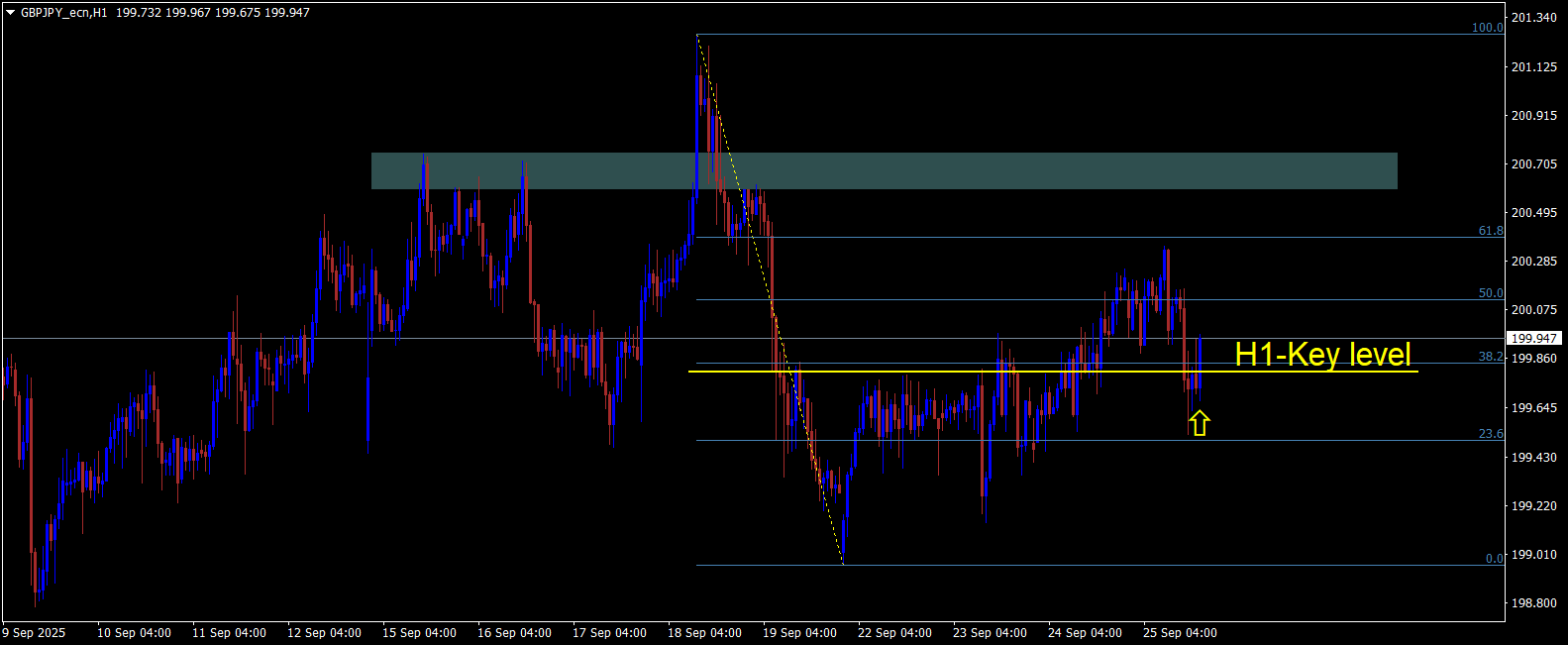Select the H1-Key level text label
Viewport: 1568px width, 645px height.
1322,355
